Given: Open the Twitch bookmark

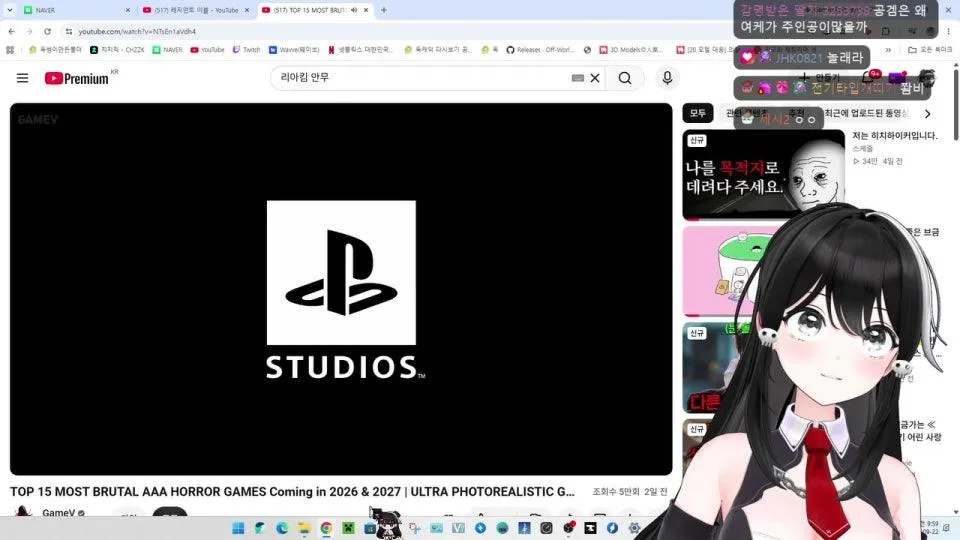Looking at the screenshot, I should [x=246, y=50].
